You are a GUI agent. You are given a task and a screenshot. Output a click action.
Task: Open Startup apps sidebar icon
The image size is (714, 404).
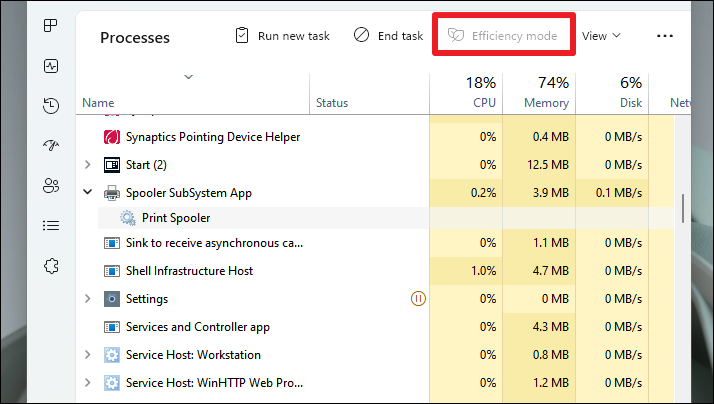tap(50, 146)
